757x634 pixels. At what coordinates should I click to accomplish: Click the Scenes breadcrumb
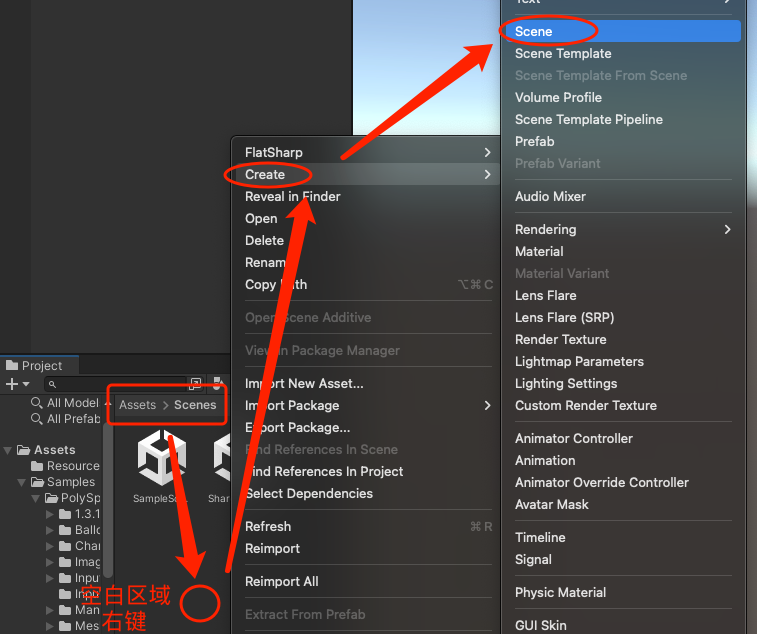pos(195,405)
